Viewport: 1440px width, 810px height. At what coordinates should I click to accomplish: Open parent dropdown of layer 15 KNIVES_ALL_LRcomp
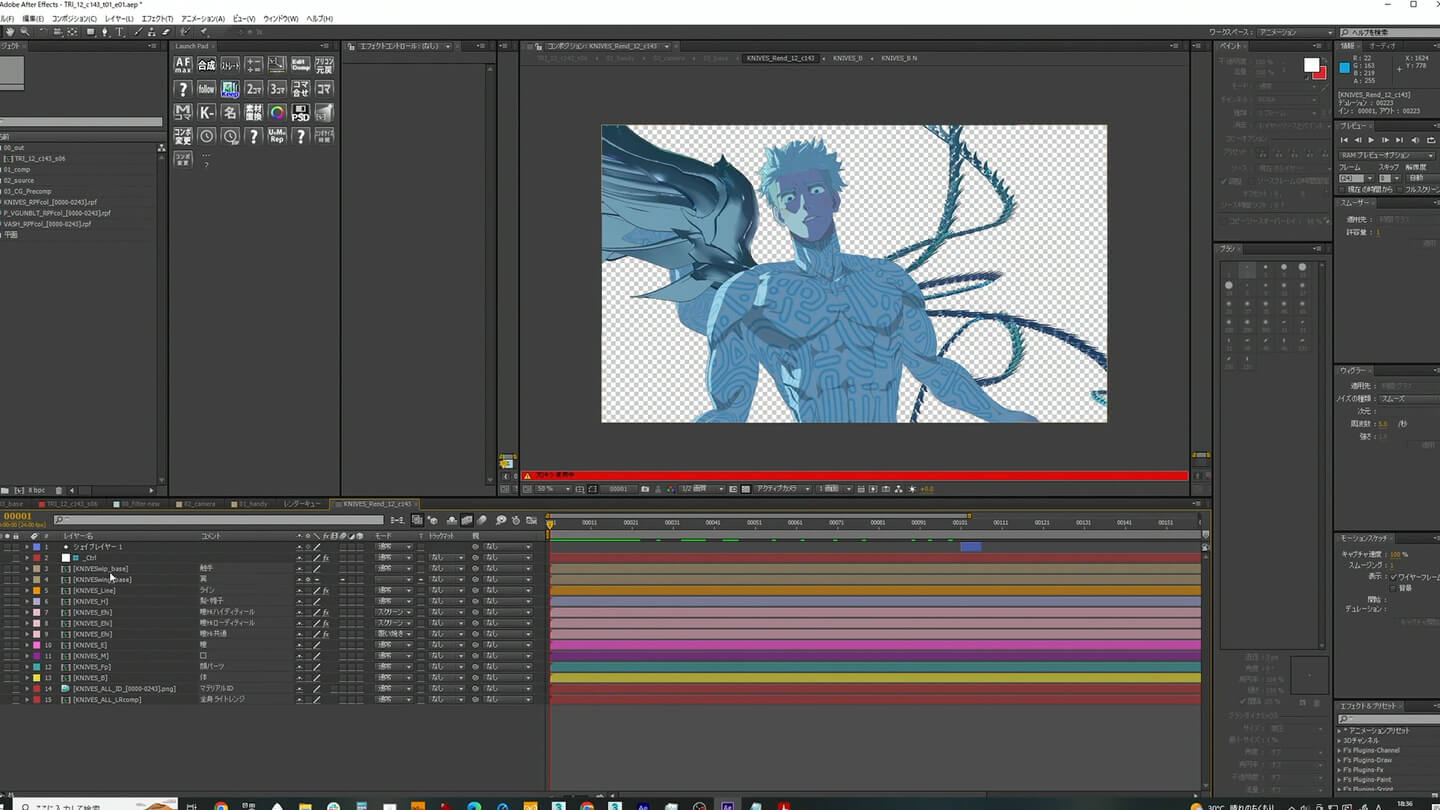click(508, 700)
